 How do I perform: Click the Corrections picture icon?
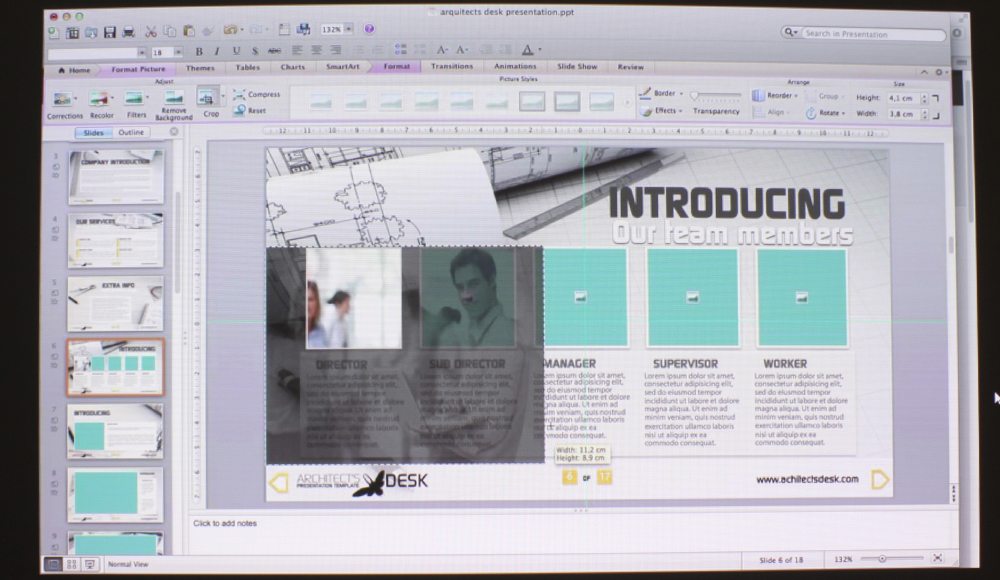(63, 99)
